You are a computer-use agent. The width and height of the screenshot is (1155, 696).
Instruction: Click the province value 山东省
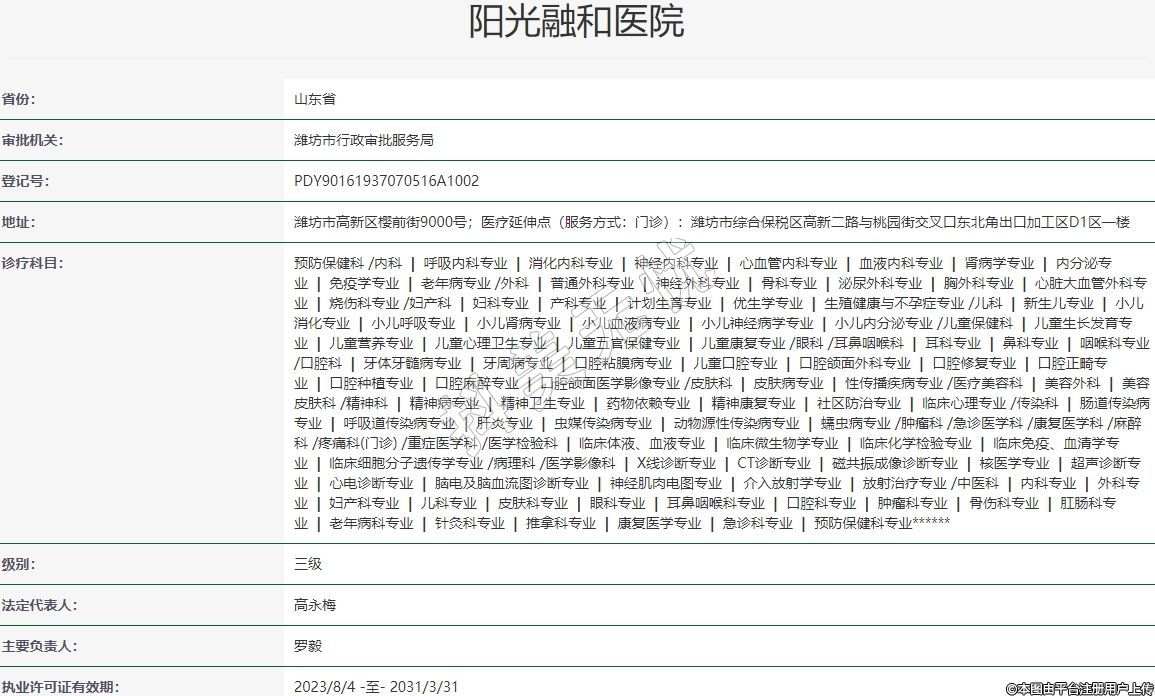pyautogui.click(x=314, y=100)
